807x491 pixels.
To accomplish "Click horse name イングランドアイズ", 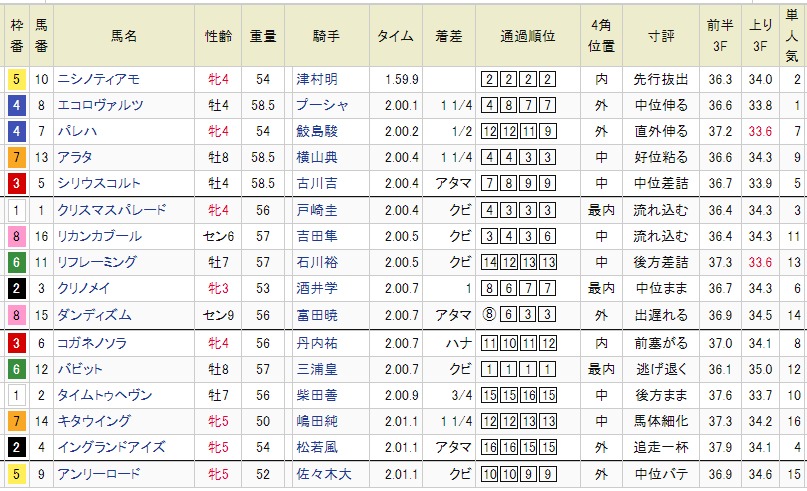I will point(111,446).
